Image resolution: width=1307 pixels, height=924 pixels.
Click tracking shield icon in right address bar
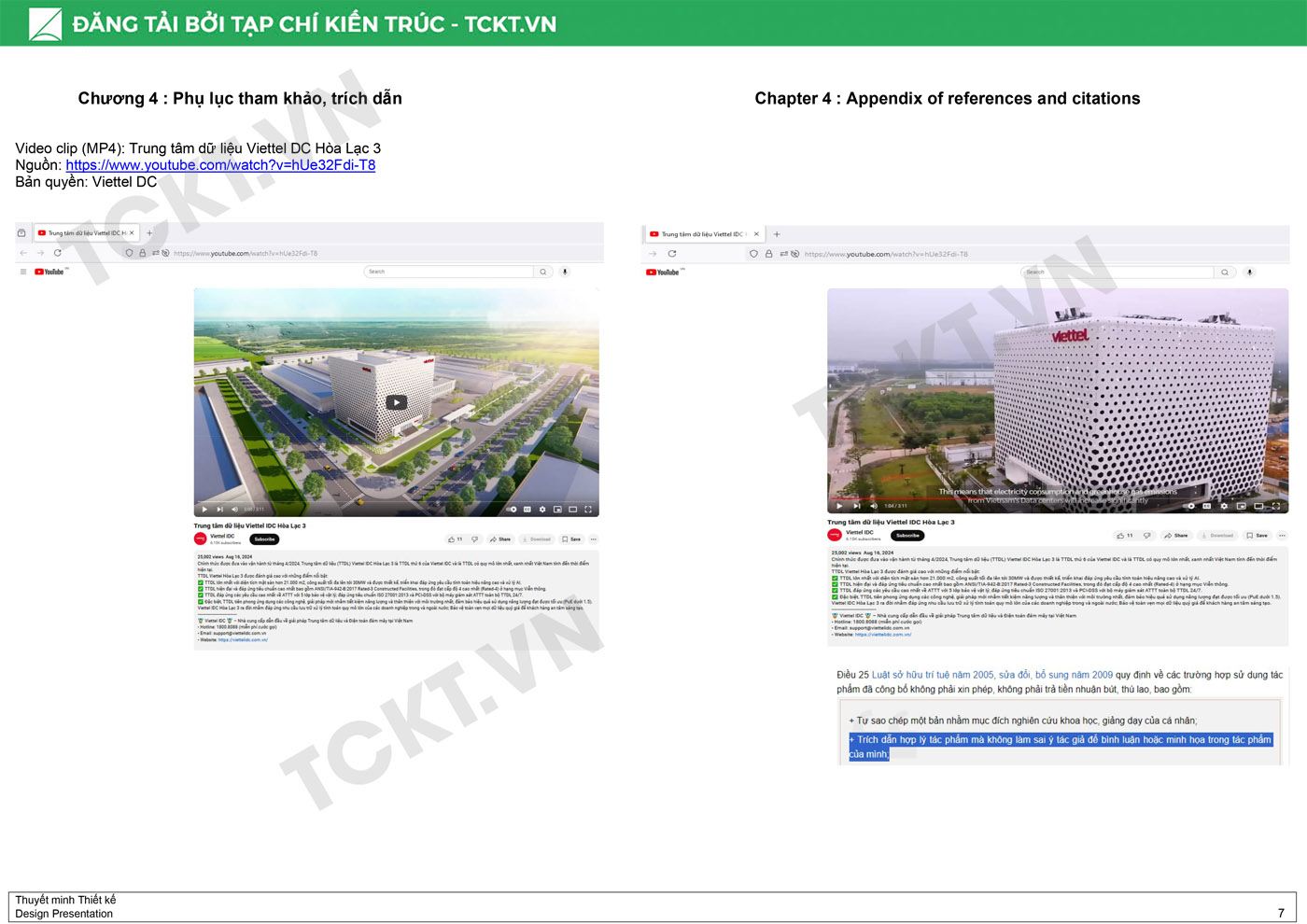tap(754, 254)
